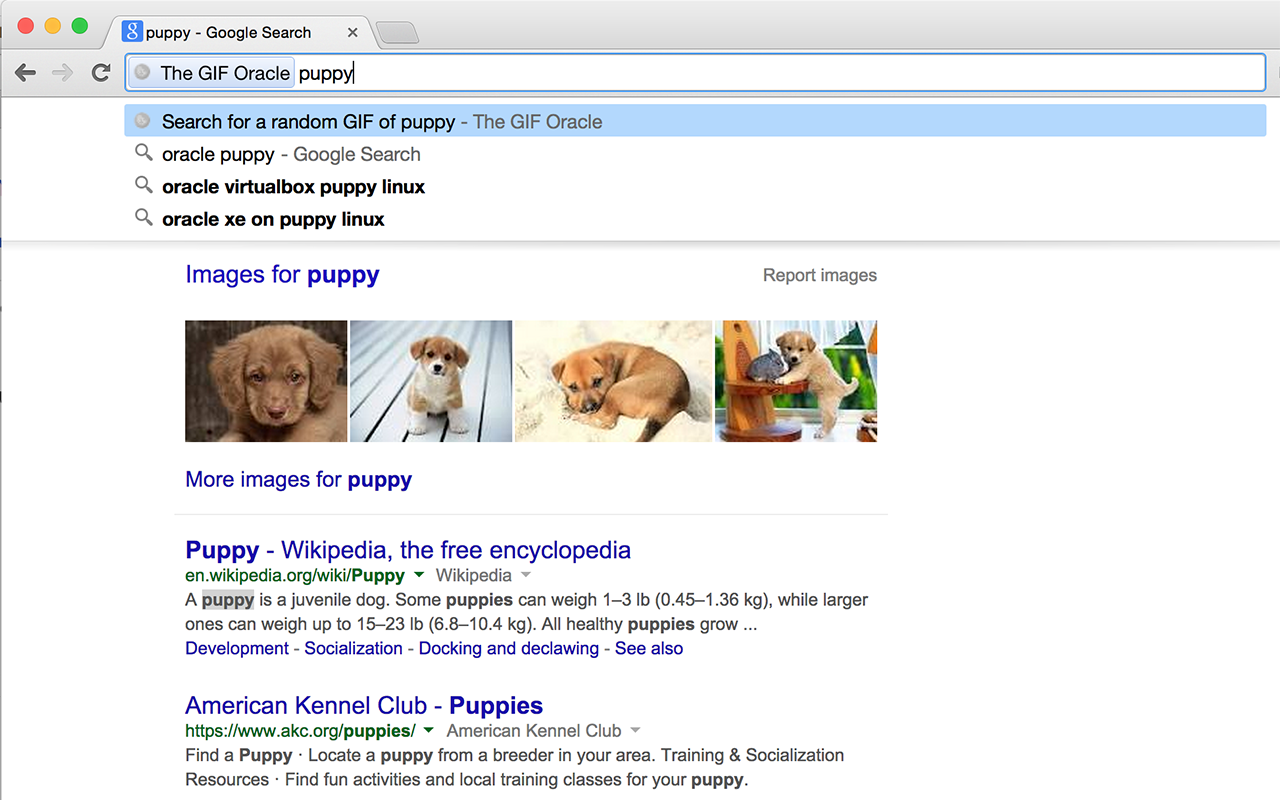Open the 'See also' sitelink

click(649, 648)
